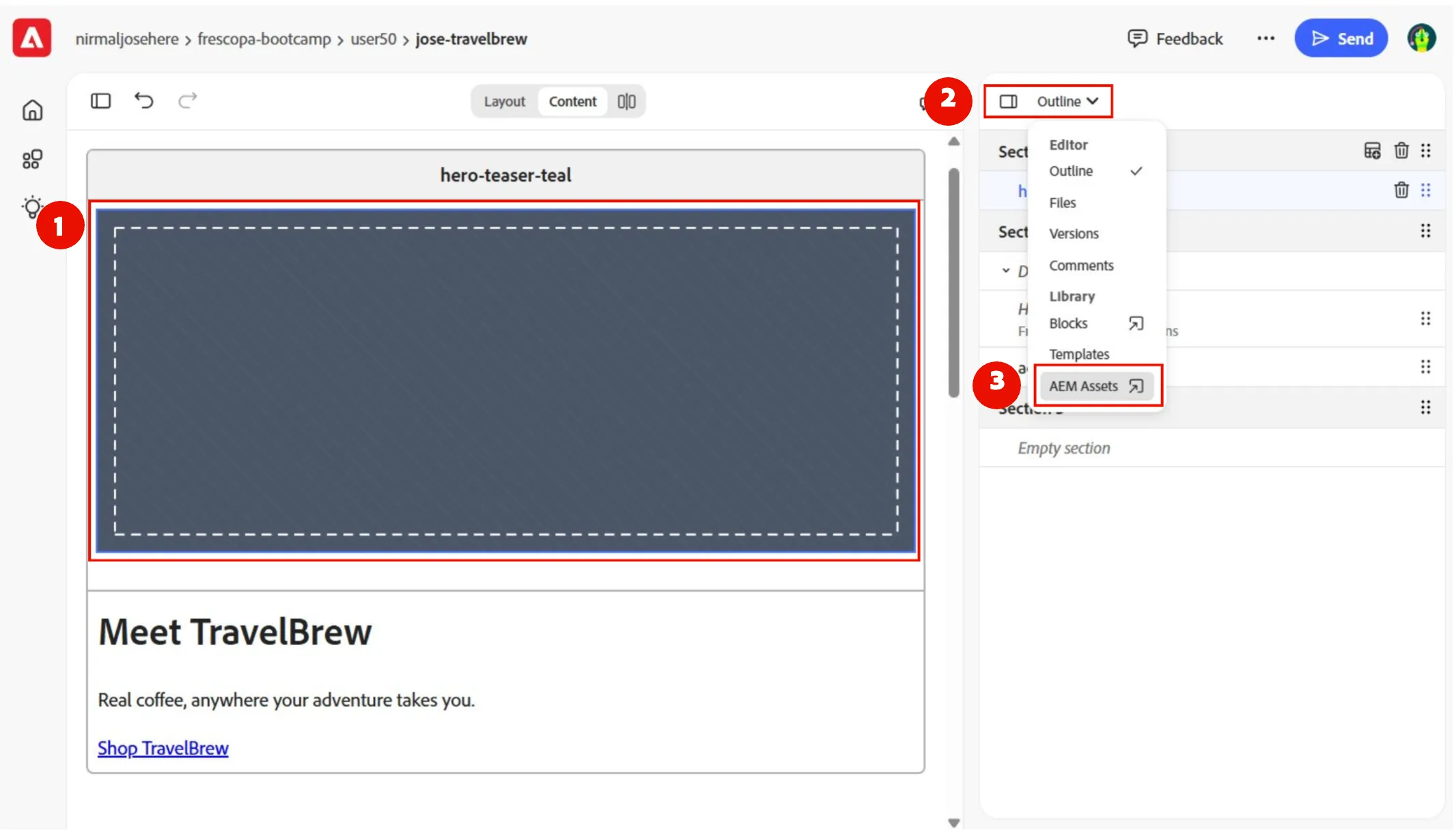The width and height of the screenshot is (1456, 839).
Task: Switch to Content mode
Action: [572, 102]
